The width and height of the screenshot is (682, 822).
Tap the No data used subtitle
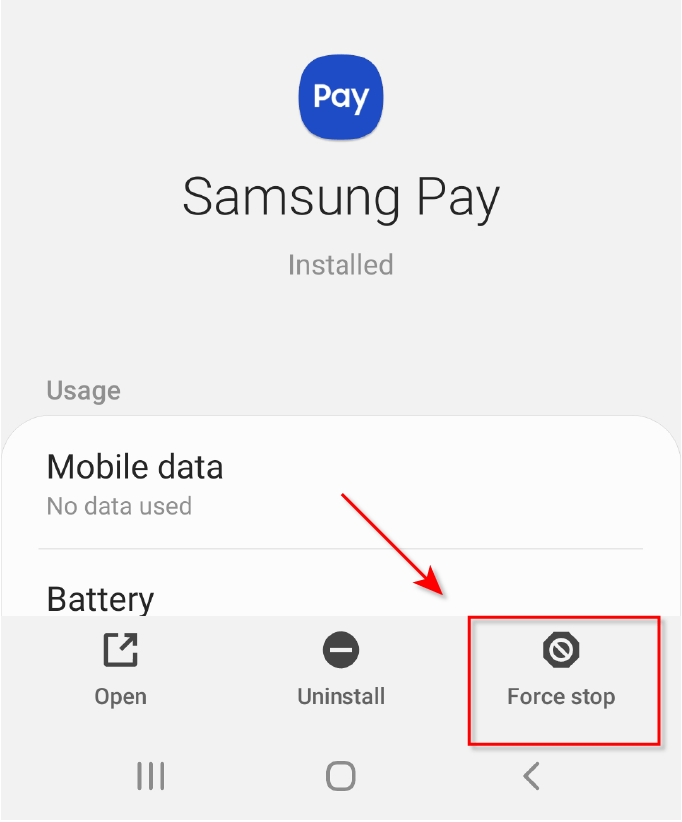point(120,506)
